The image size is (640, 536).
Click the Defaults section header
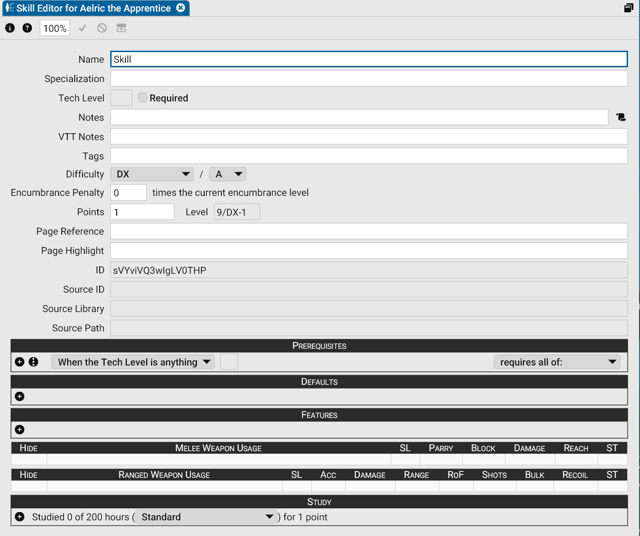pyautogui.click(x=319, y=382)
